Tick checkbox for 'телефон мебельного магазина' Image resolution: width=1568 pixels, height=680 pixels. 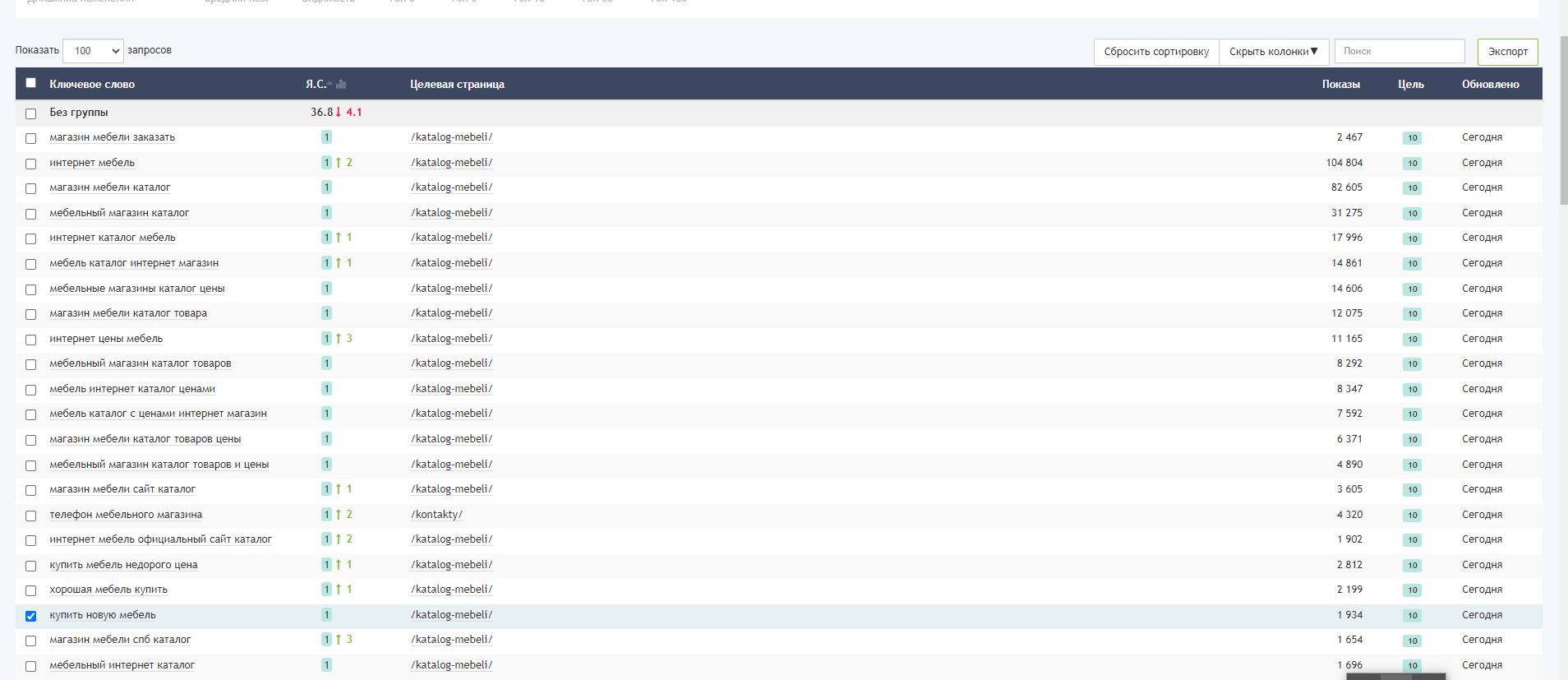click(x=31, y=516)
